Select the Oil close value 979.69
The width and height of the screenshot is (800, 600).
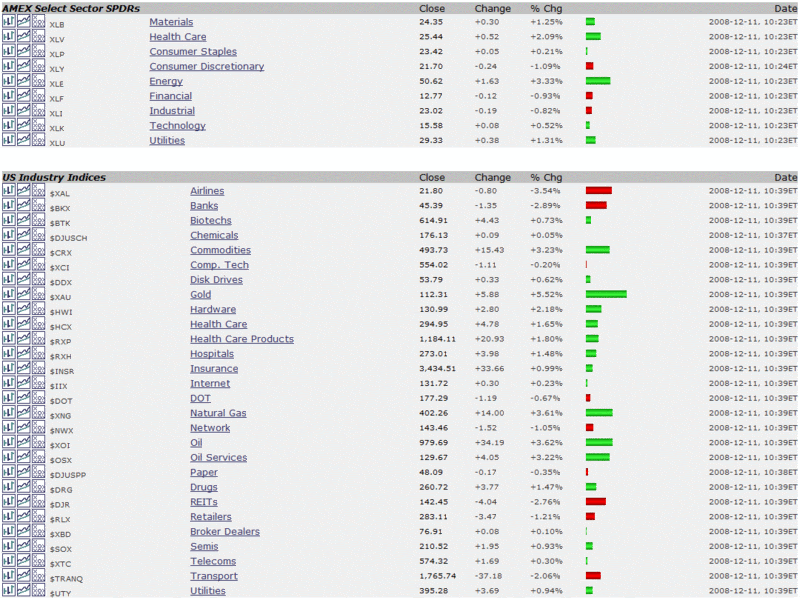coord(434,442)
